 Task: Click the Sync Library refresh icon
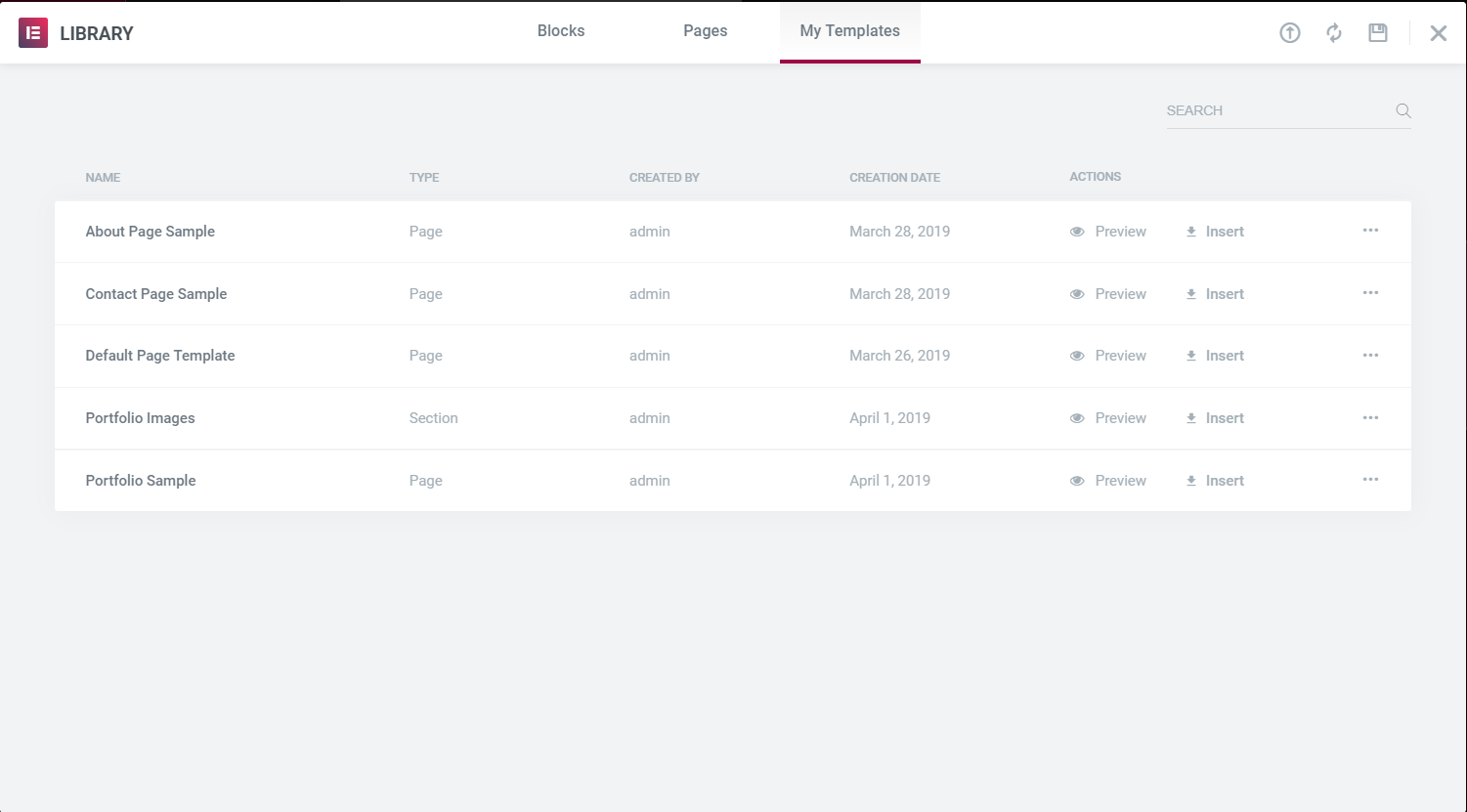point(1334,33)
